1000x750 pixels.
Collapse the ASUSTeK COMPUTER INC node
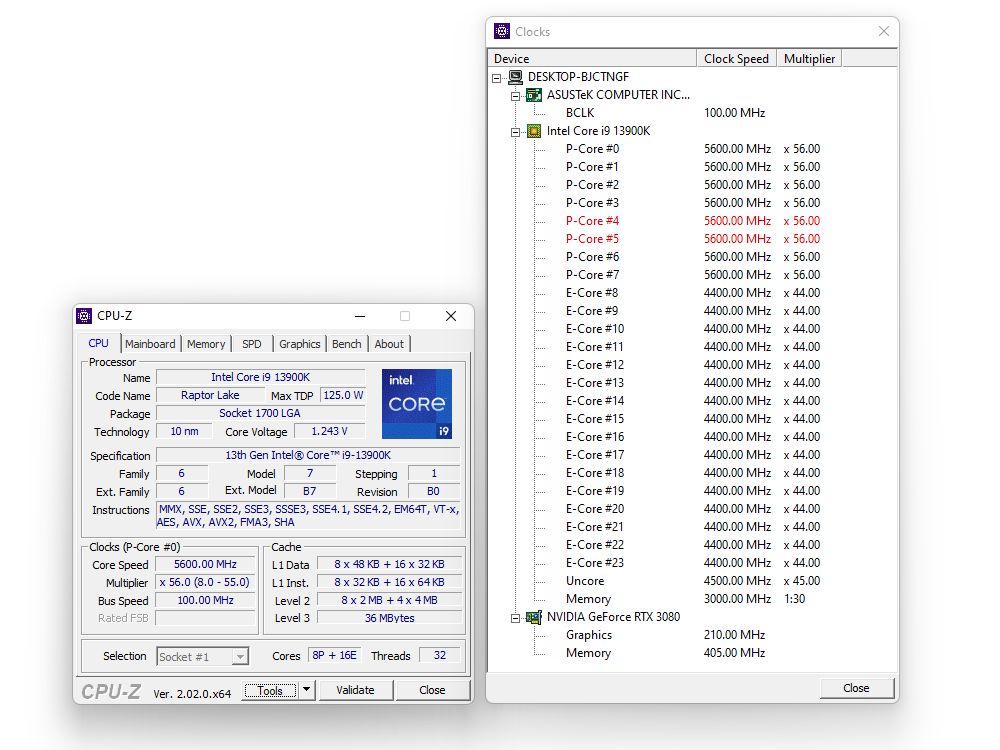515,96
